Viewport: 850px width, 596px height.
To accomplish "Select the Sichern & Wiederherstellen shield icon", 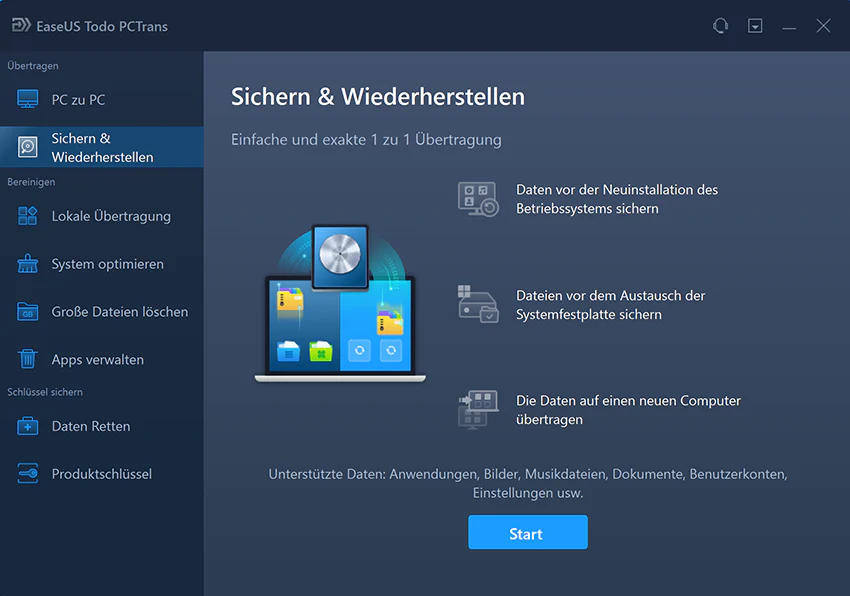I will [29, 146].
